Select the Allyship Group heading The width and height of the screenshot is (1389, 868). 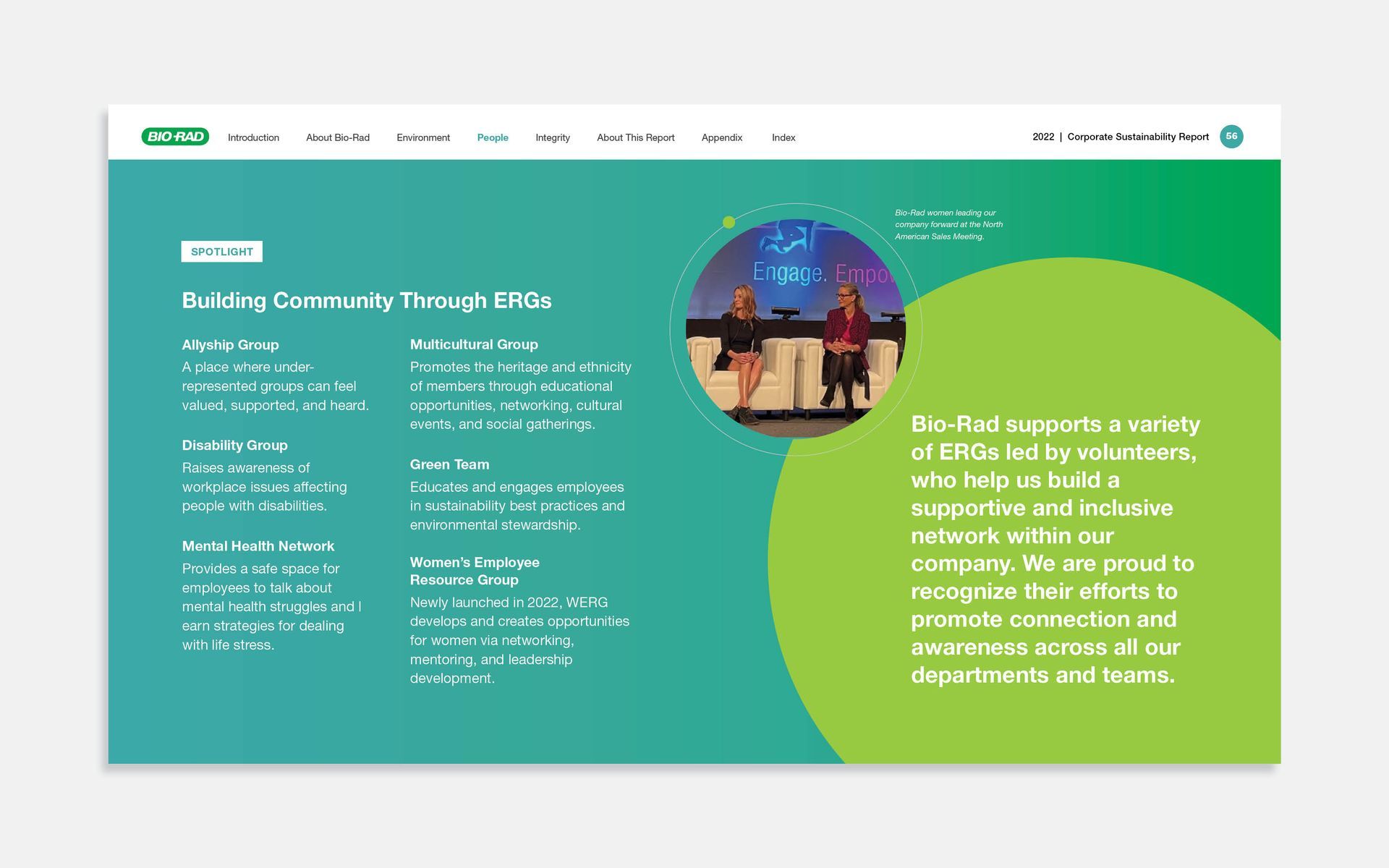tap(230, 345)
